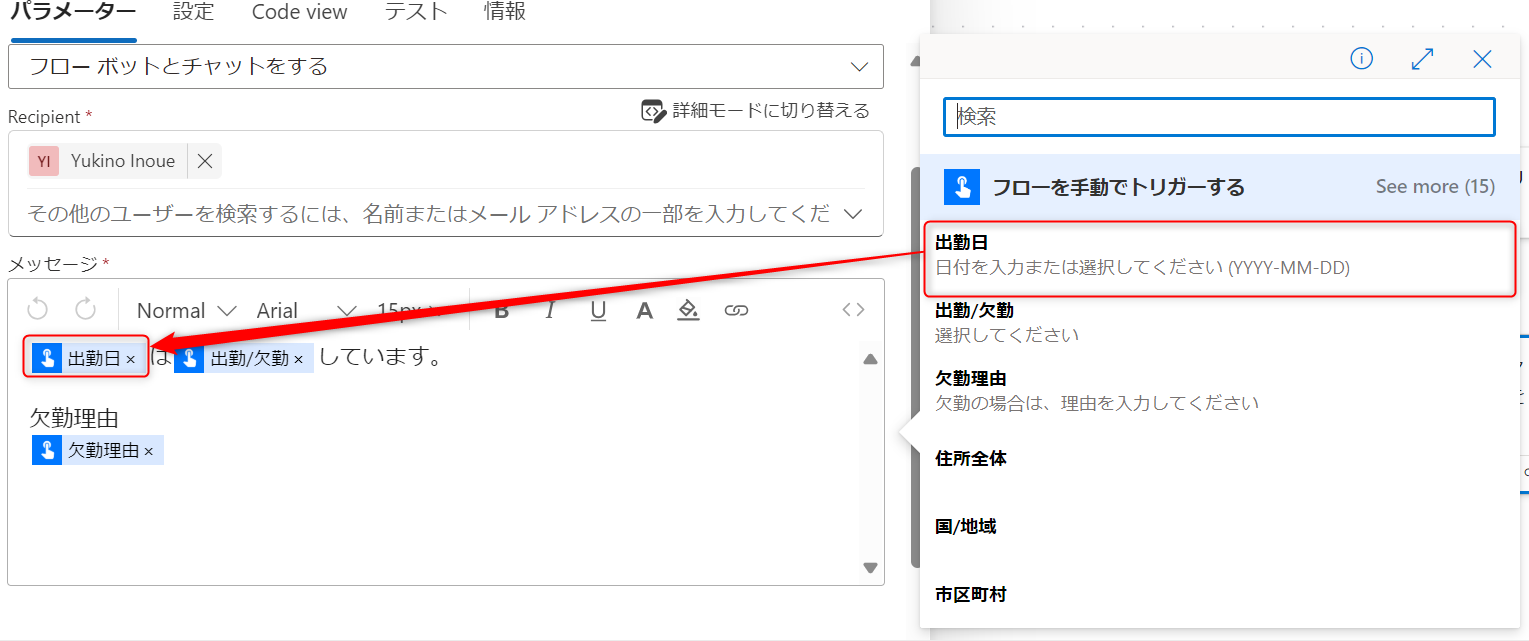Click the 検索 search field

(1218, 116)
